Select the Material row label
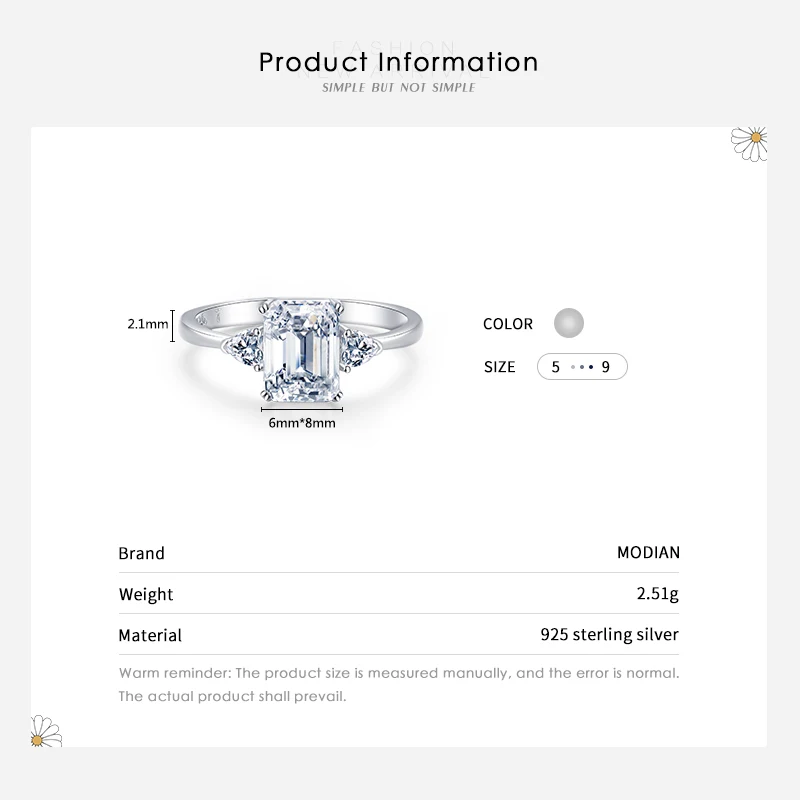 click(150, 635)
